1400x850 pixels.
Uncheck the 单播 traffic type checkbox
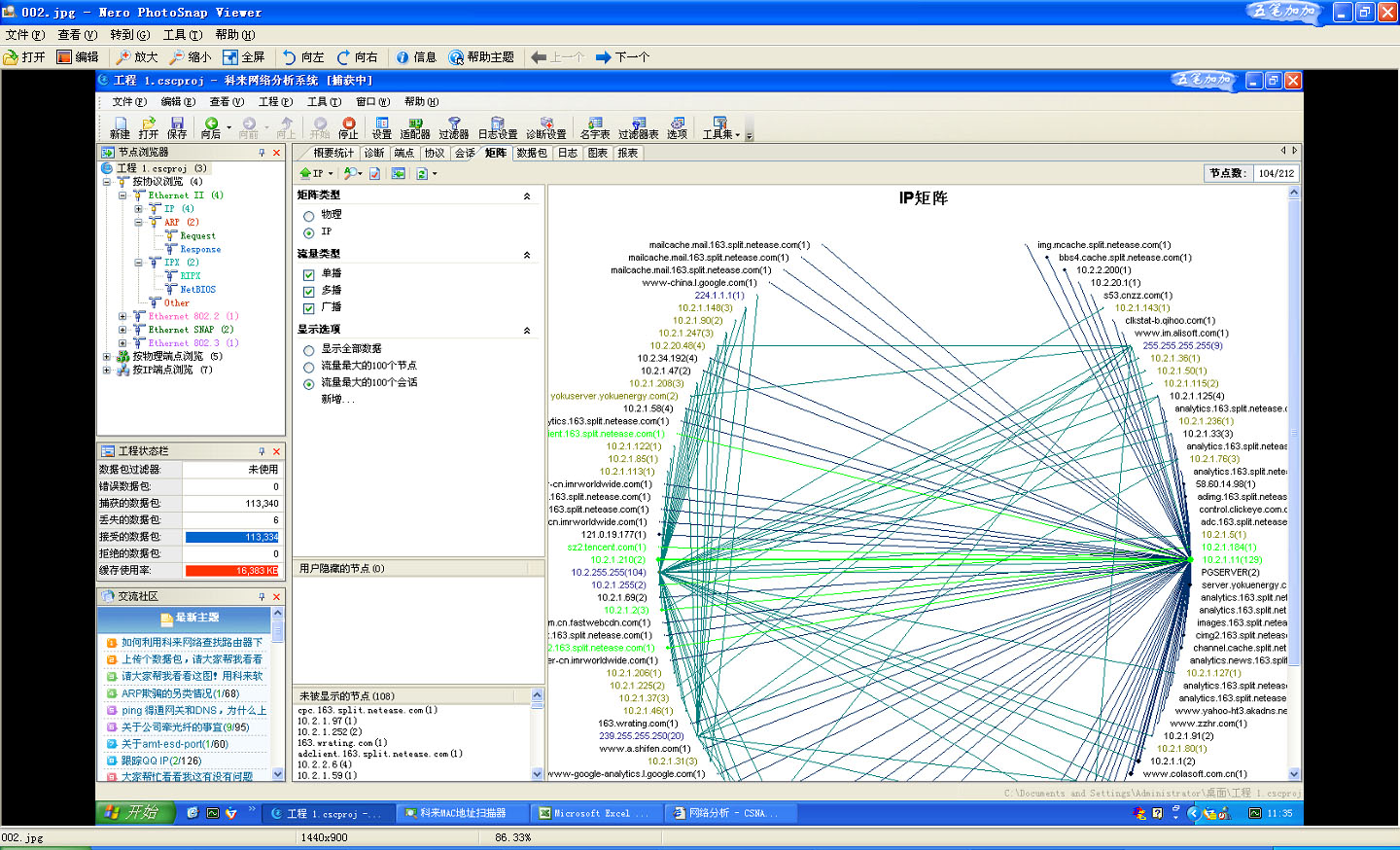click(x=309, y=275)
